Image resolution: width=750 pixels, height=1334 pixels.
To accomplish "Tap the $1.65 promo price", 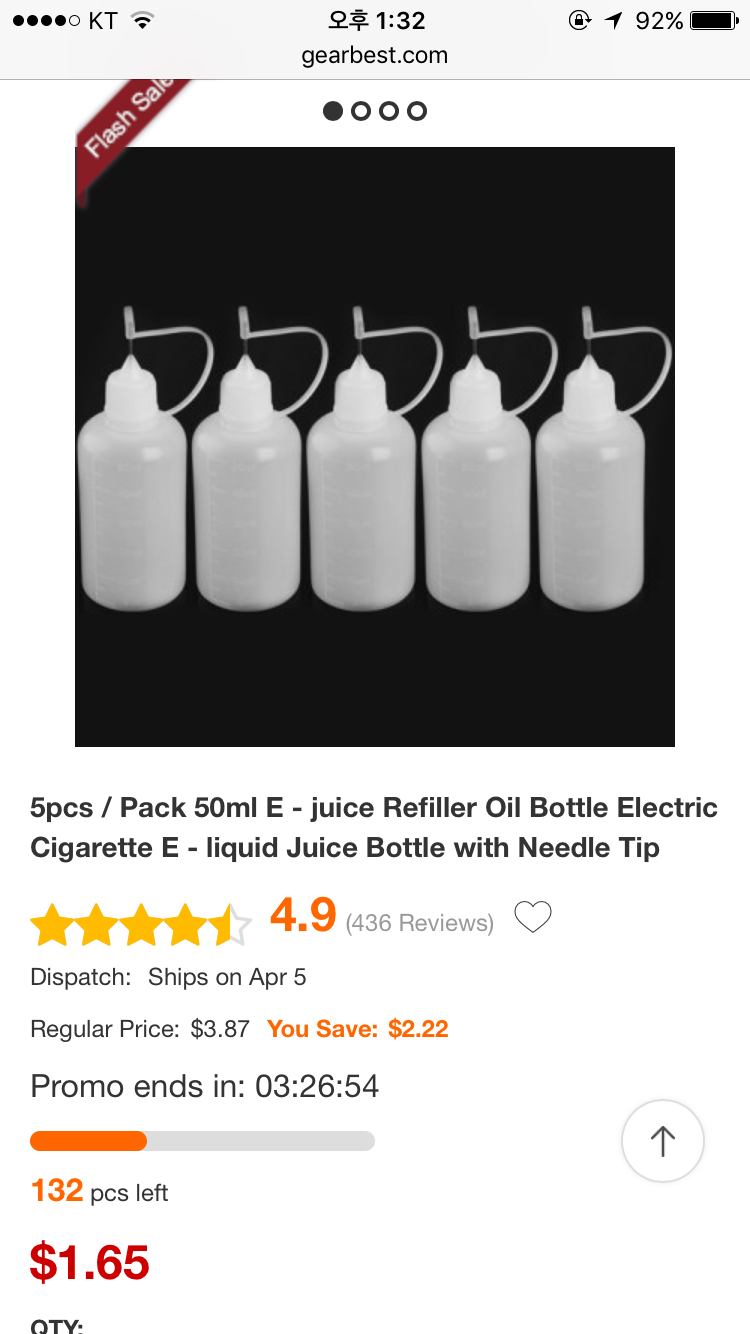I will point(90,1262).
